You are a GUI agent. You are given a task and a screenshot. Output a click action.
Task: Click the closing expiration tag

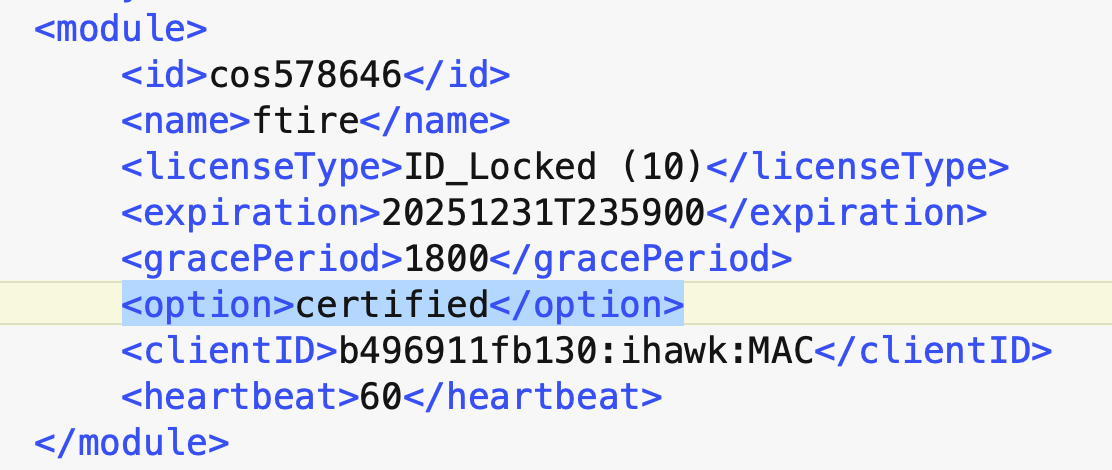pos(845,213)
